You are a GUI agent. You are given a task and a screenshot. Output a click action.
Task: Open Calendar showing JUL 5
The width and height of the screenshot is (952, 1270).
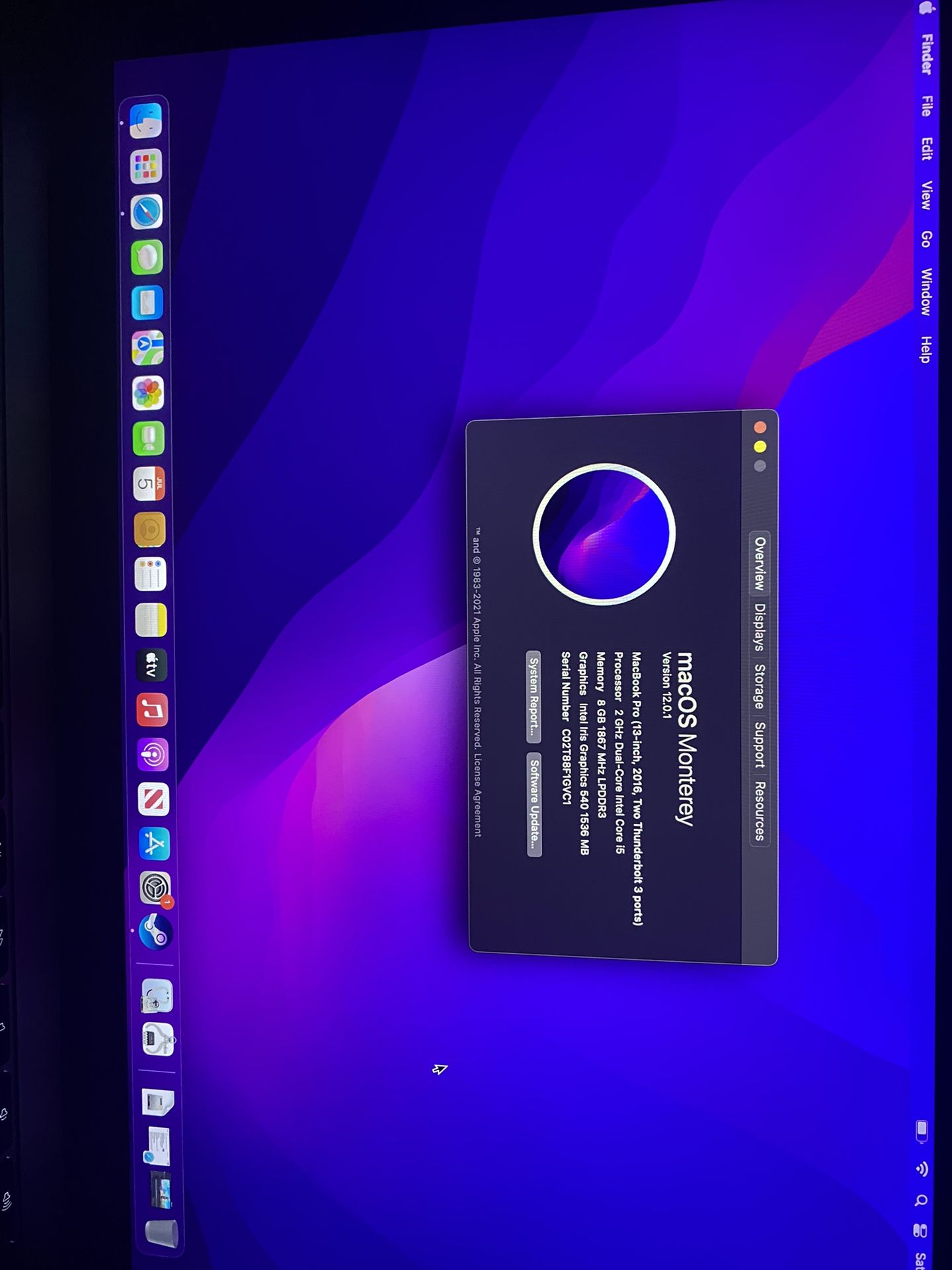149,484
